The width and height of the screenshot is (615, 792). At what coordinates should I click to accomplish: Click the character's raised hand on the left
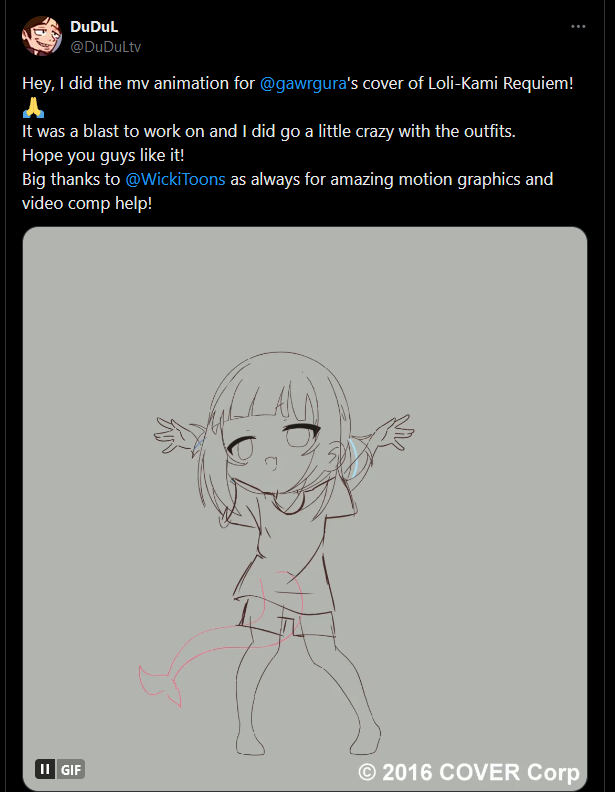[172, 435]
